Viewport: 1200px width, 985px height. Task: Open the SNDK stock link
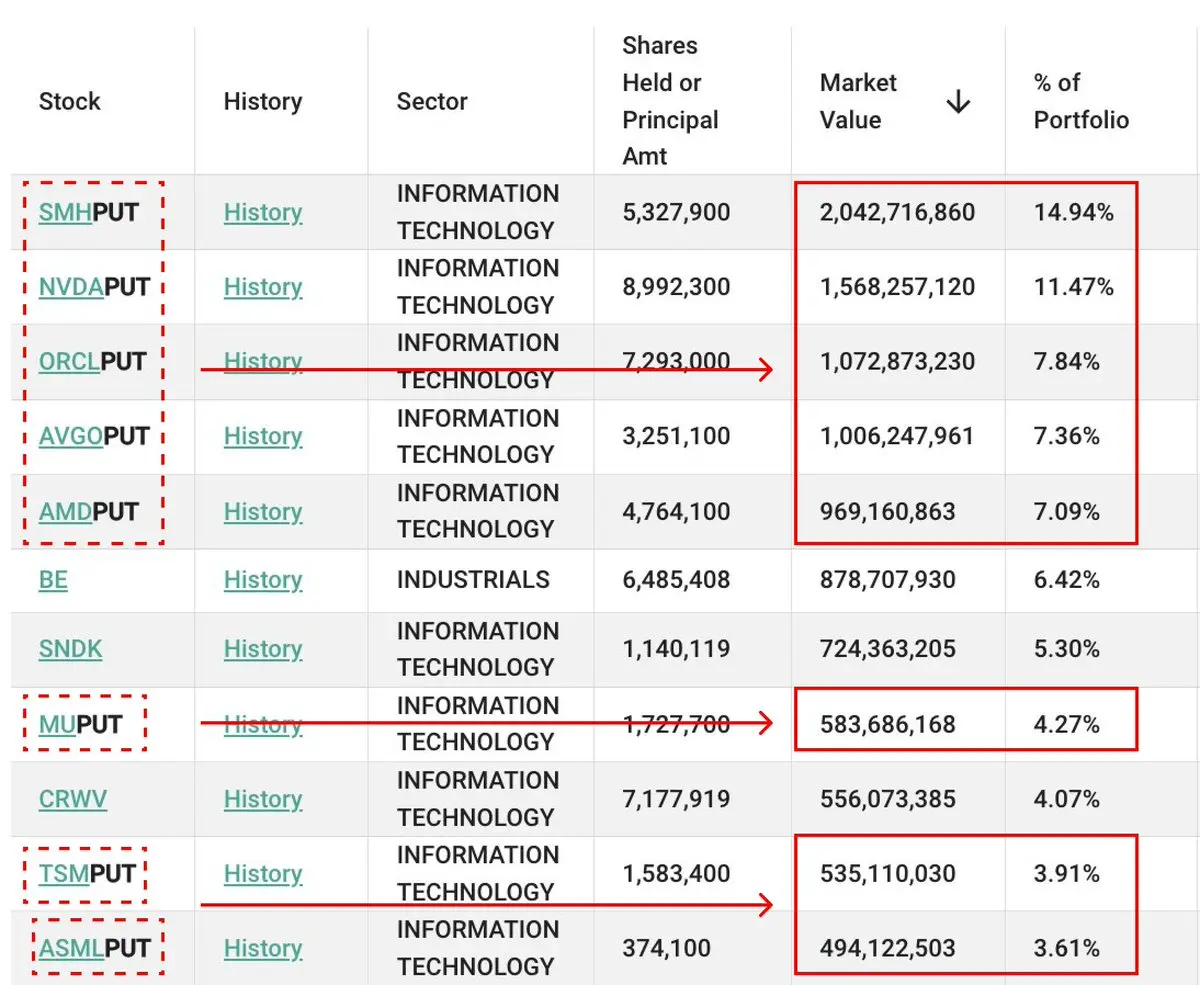71,649
